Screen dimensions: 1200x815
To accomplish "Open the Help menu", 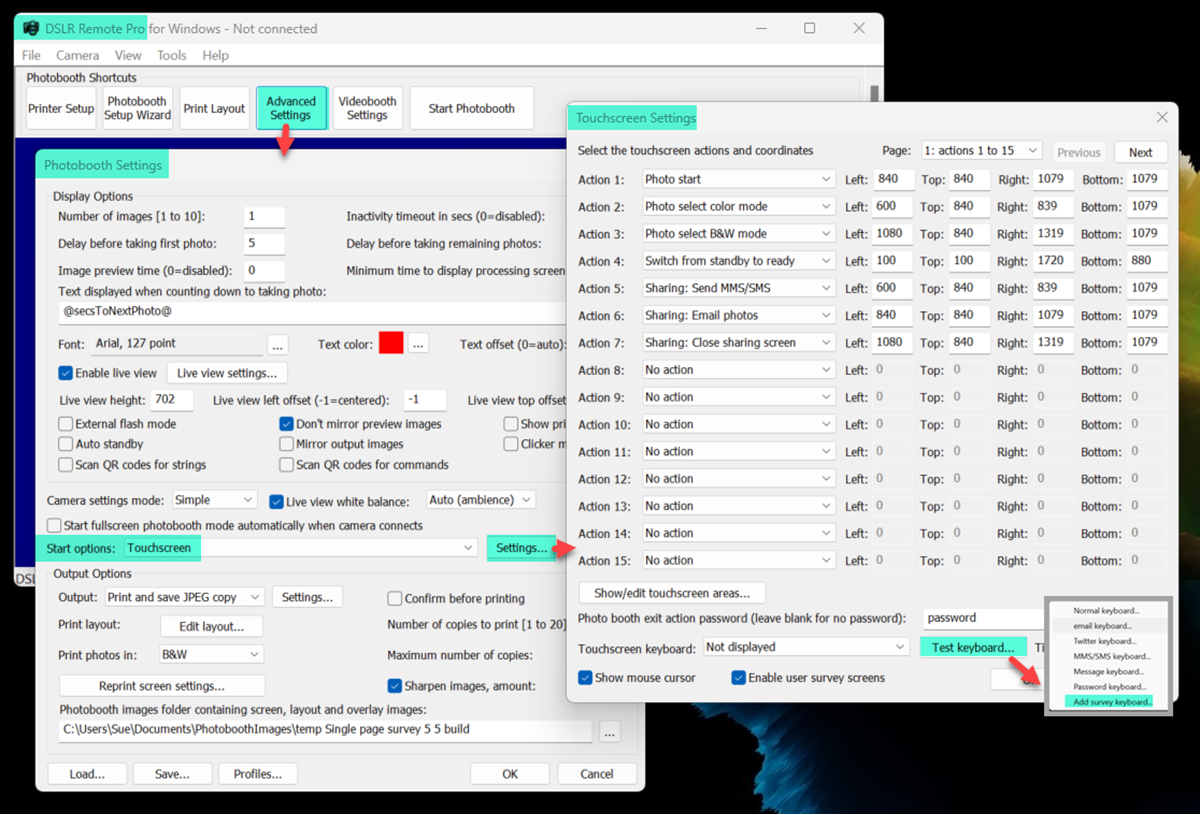I will coord(215,55).
